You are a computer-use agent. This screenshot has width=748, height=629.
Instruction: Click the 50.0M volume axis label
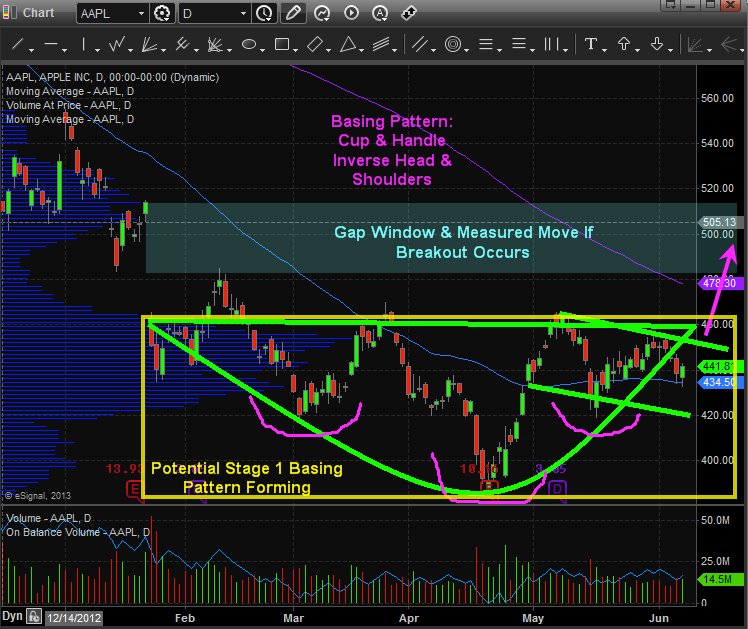[x=715, y=520]
